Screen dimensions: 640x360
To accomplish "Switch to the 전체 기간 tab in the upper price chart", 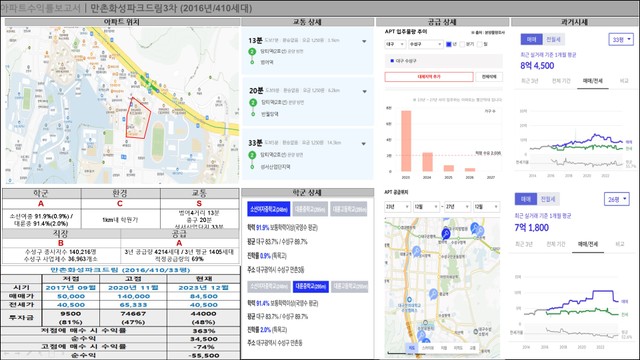I will pyautogui.click(x=561, y=81).
